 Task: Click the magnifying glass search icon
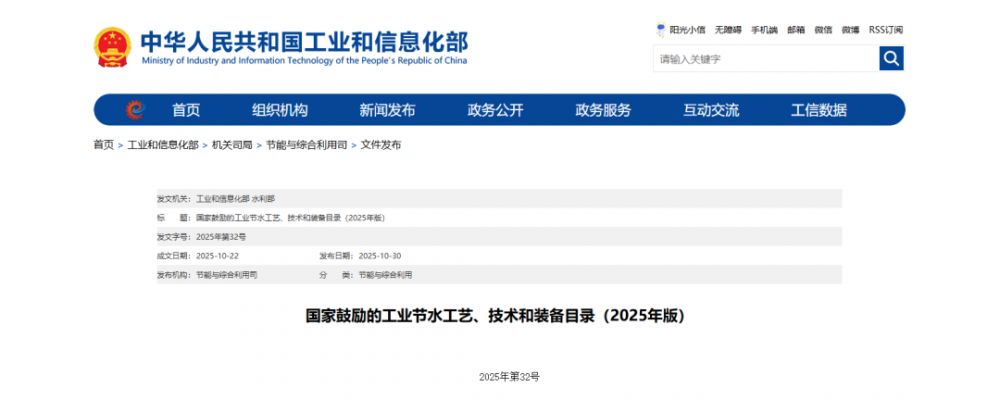coord(891,59)
